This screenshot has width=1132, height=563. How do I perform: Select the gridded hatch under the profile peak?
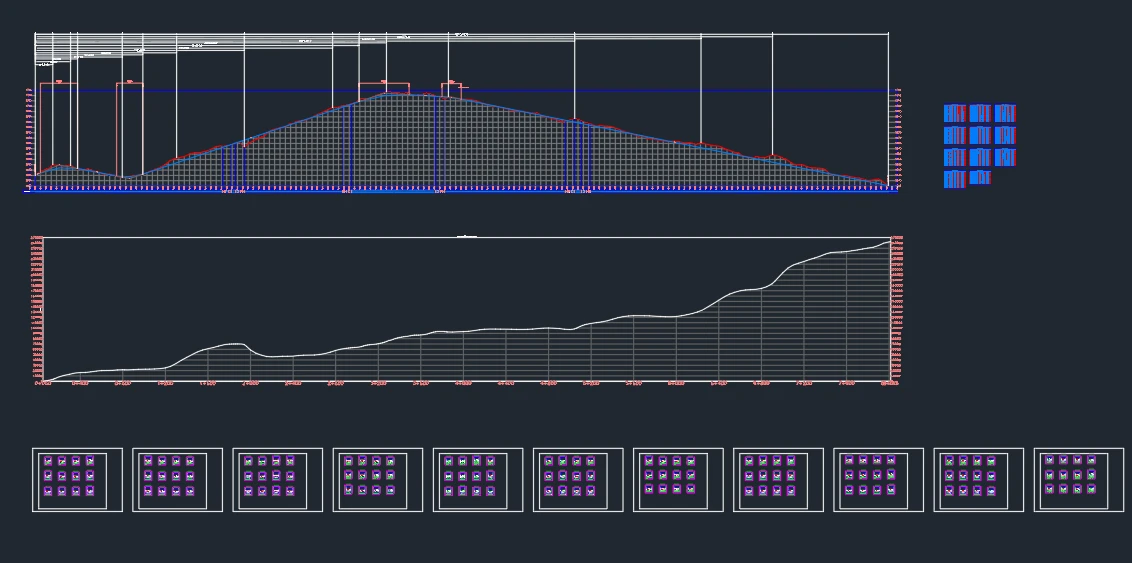pos(400,140)
